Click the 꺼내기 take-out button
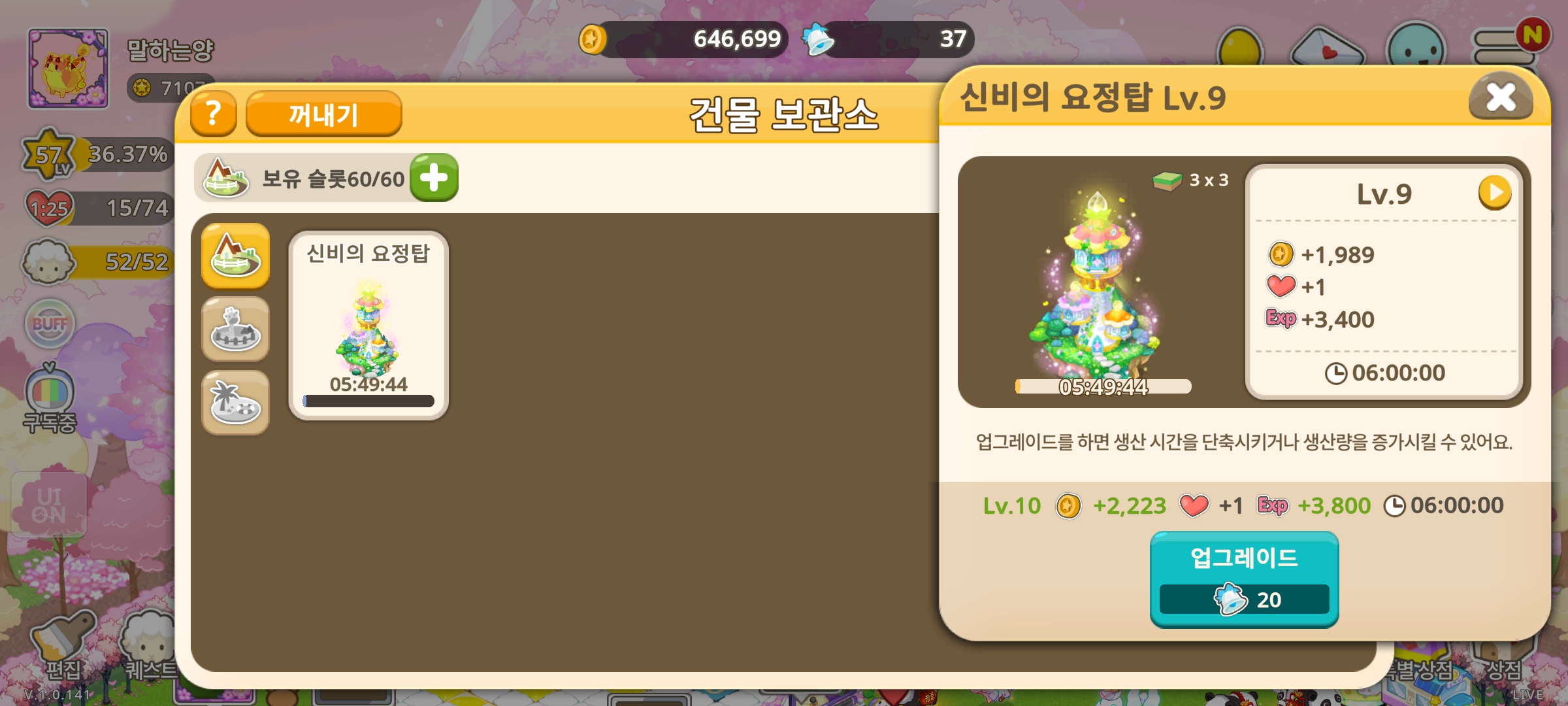Image resolution: width=1568 pixels, height=706 pixels. pyautogui.click(x=323, y=114)
